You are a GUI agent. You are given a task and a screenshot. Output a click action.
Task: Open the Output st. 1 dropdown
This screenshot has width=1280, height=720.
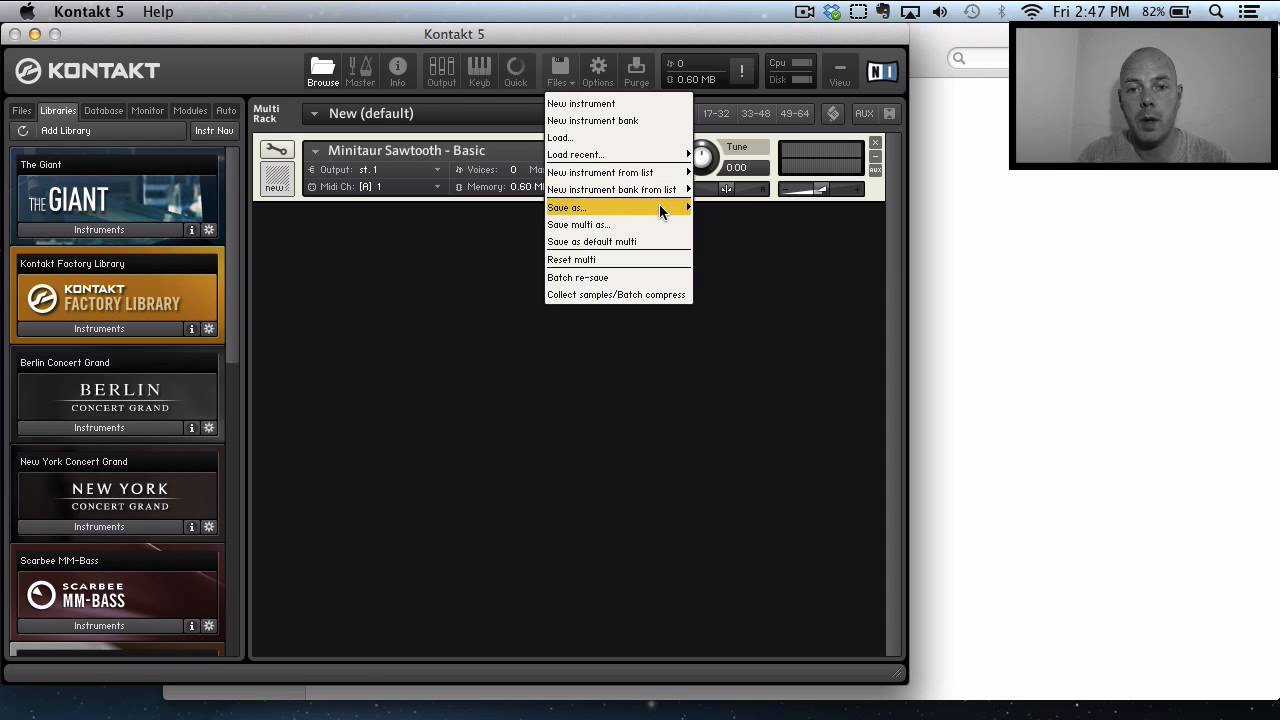tap(375, 170)
